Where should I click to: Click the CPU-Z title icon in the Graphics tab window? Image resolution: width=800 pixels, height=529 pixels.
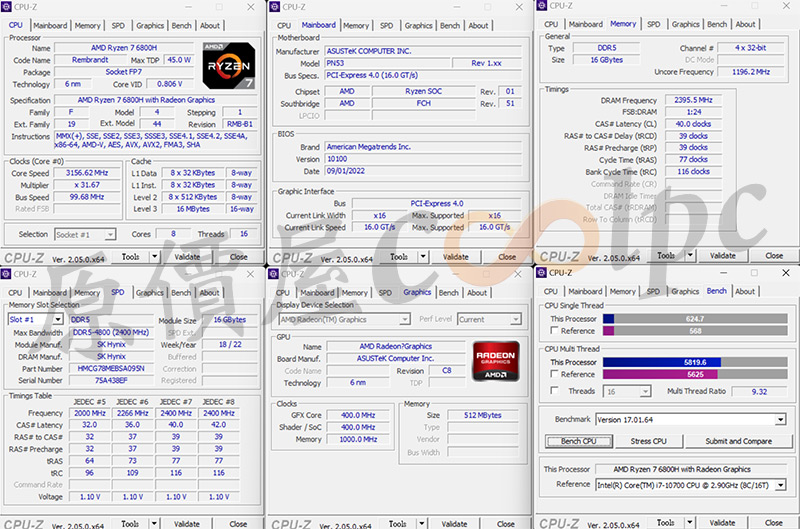click(273, 274)
